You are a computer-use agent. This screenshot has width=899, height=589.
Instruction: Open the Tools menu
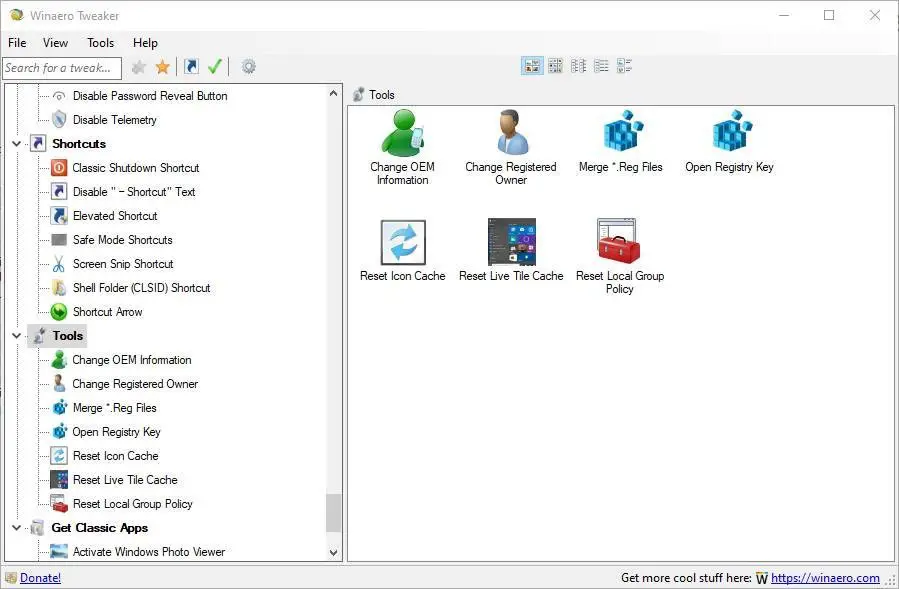(x=100, y=43)
